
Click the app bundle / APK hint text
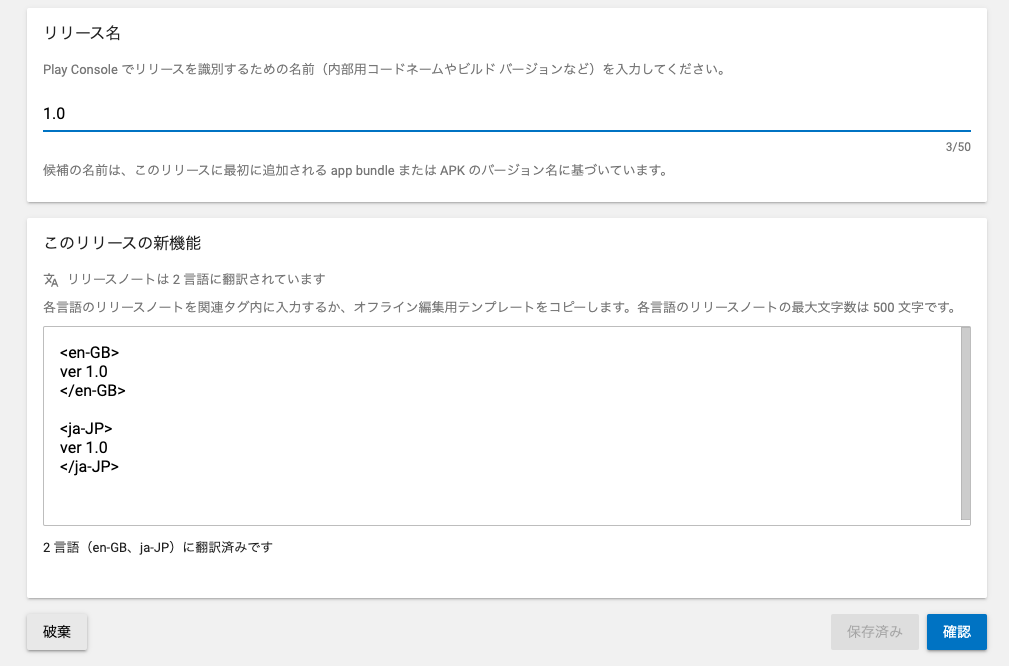(x=355, y=171)
